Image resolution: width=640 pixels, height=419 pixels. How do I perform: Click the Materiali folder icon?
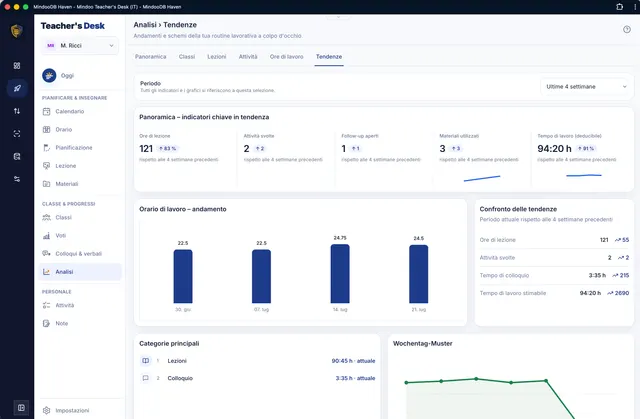click(47, 184)
